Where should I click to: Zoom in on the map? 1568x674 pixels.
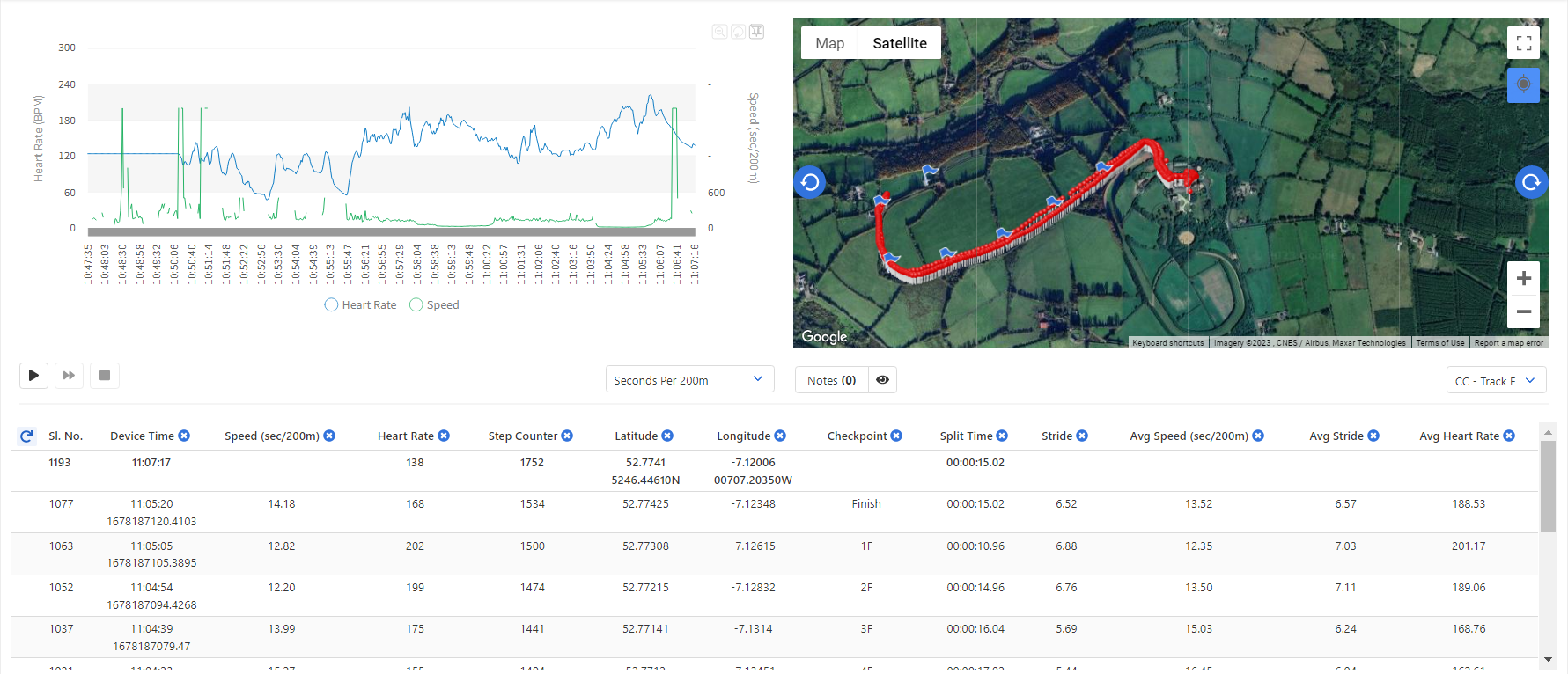tap(1523, 279)
